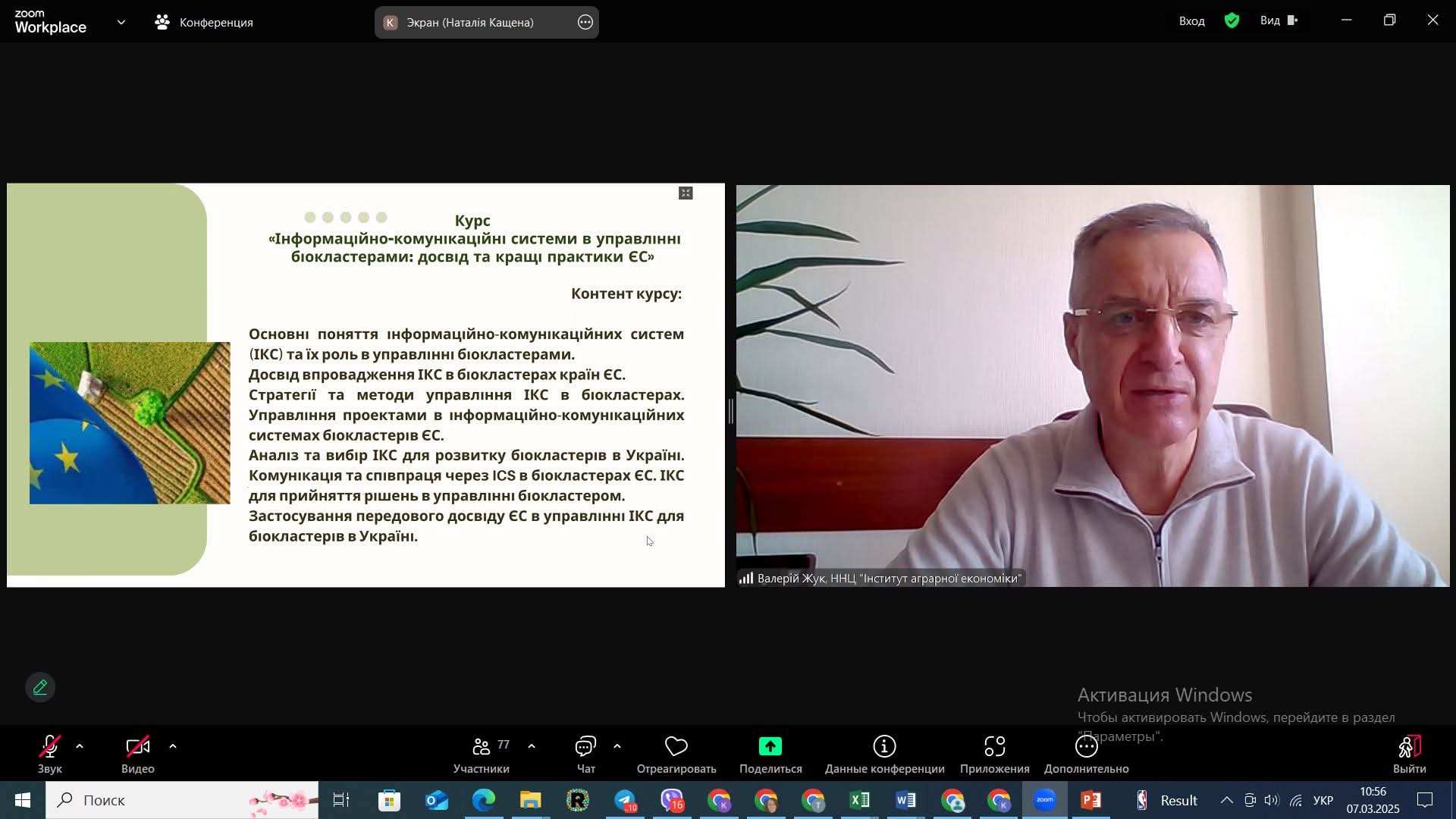Unmute the microphone
Viewport: 1456px width, 819px height.
pyautogui.click(x=49, y=748)
